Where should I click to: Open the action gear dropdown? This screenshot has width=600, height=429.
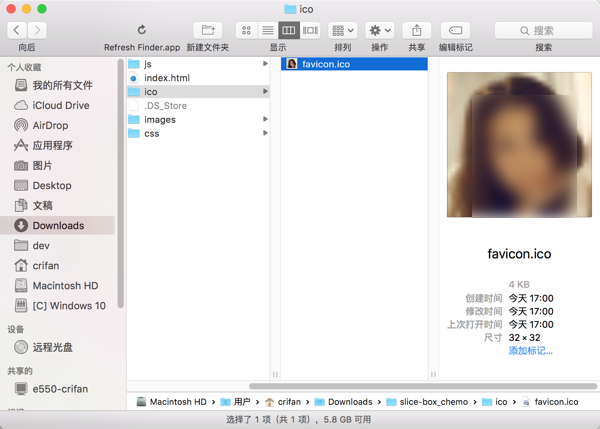pyautogui.click(x=380, y=30)
